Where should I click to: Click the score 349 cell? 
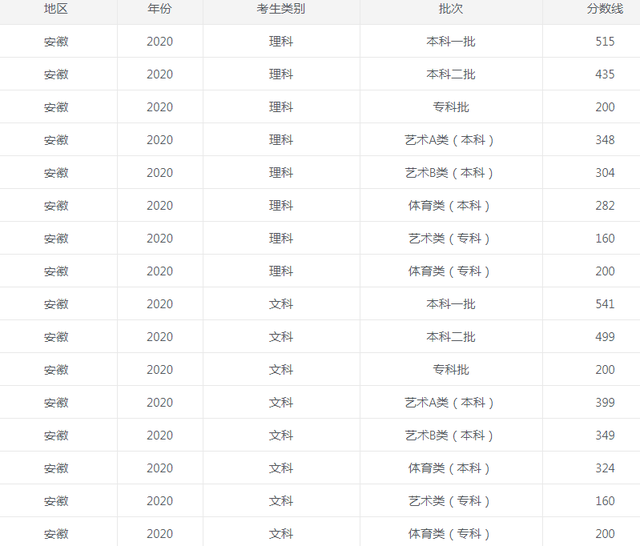pyautogui.click(x=605, y=436)
